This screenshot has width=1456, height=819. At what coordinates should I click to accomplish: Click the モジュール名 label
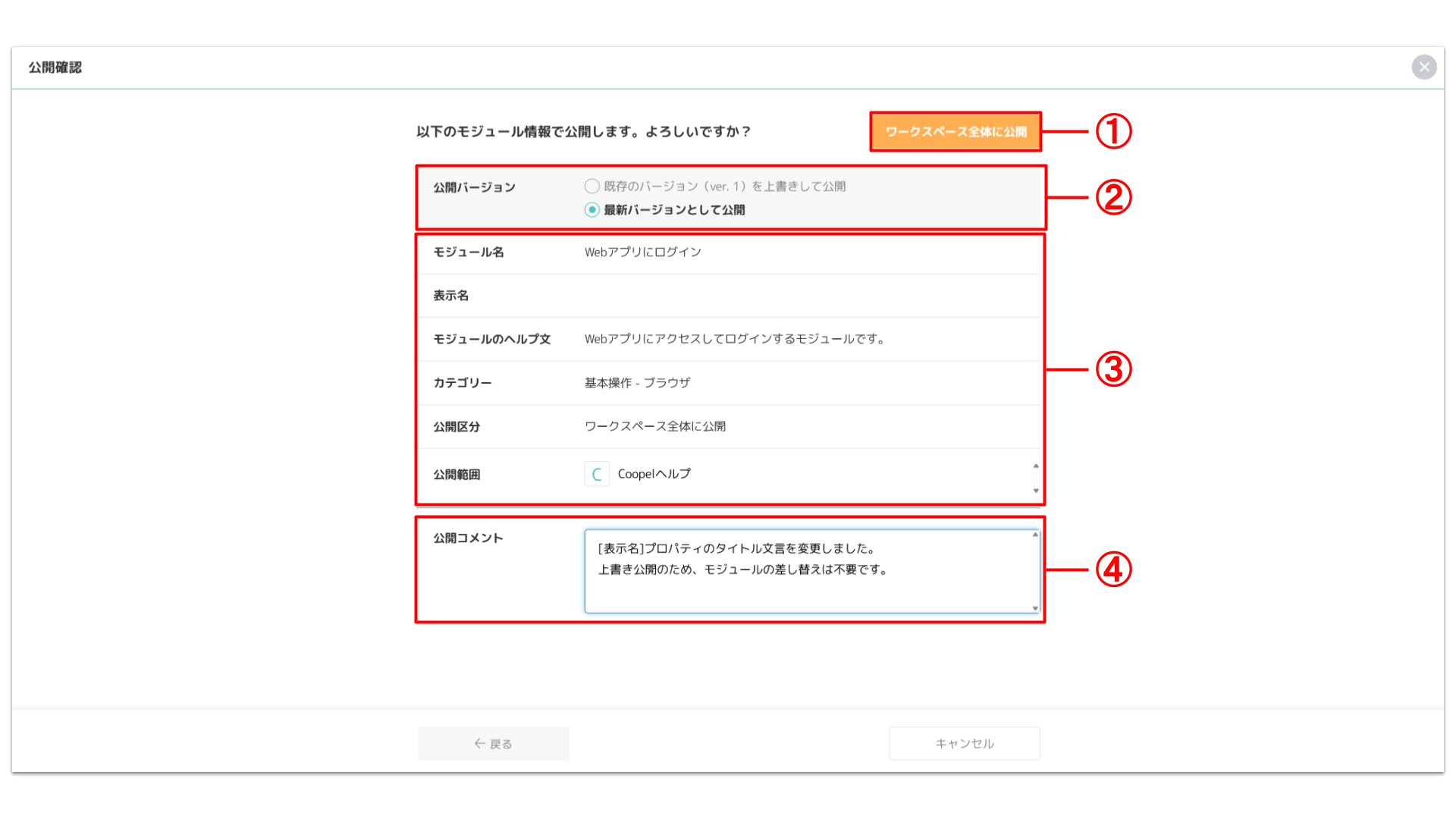pyautogui.click(x=468, y=252)
